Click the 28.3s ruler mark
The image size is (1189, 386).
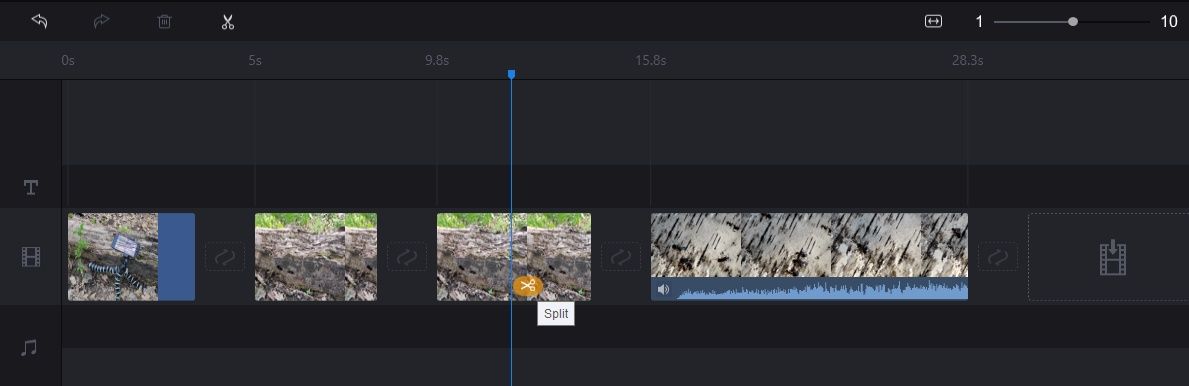click(x=968, y=61)
